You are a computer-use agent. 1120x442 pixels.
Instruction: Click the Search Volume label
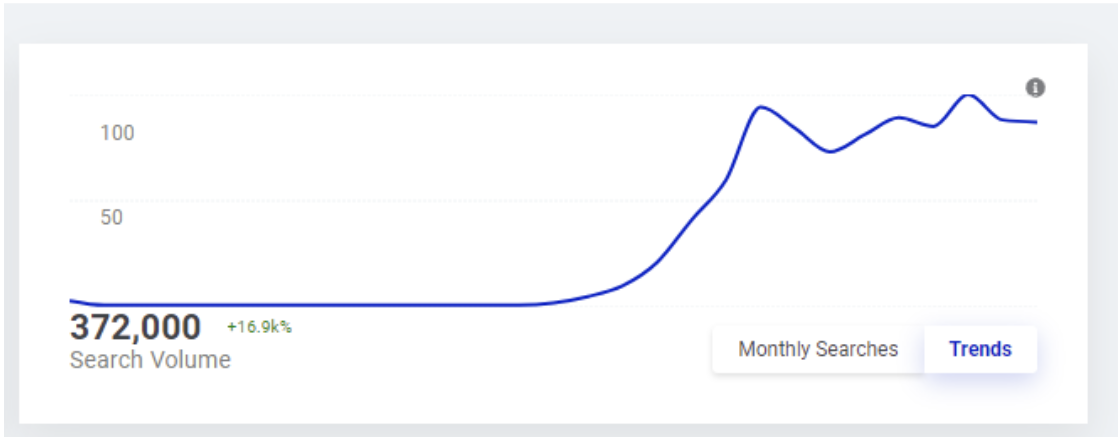150,360
